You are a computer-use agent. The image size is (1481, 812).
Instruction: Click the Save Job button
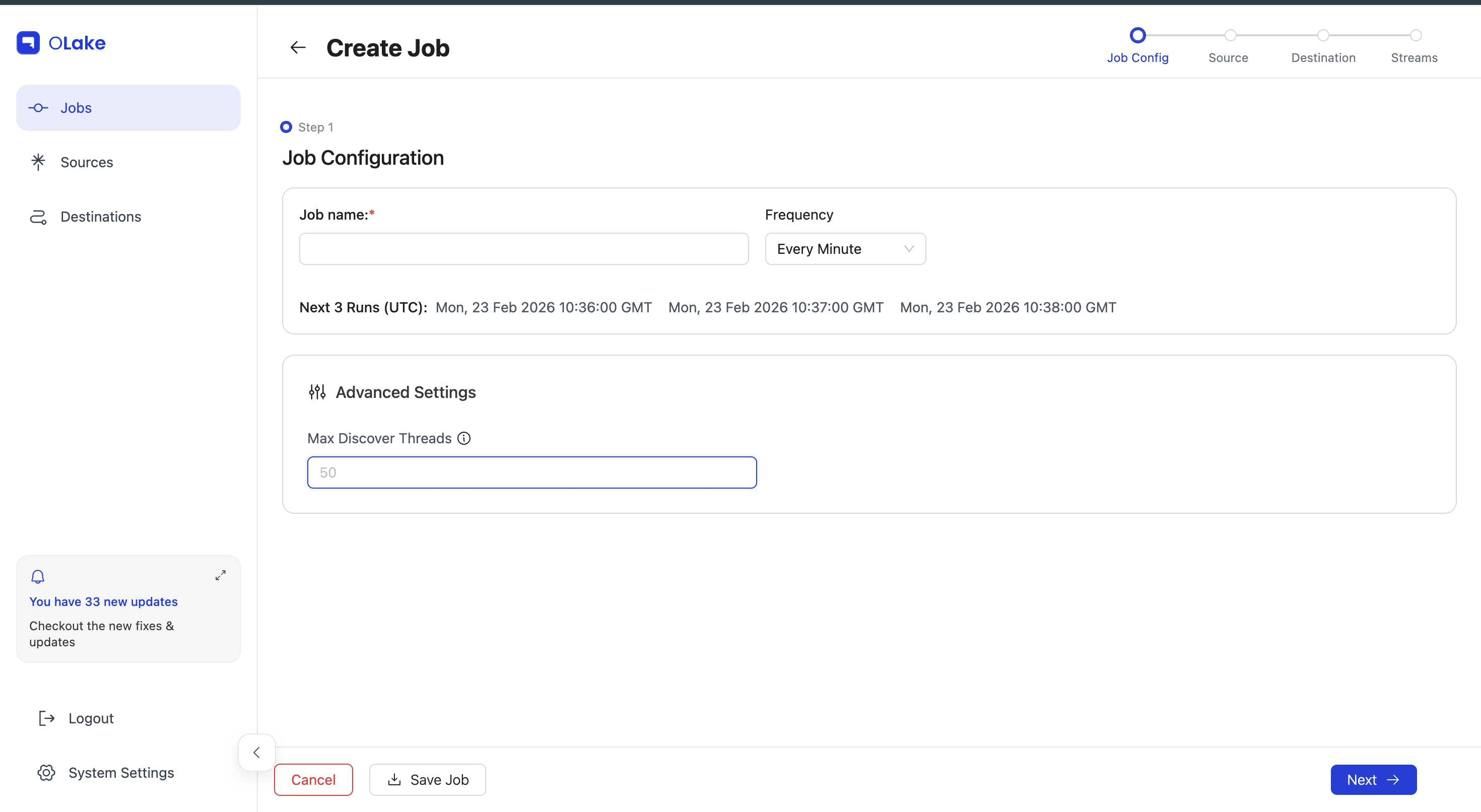[427, 780]
